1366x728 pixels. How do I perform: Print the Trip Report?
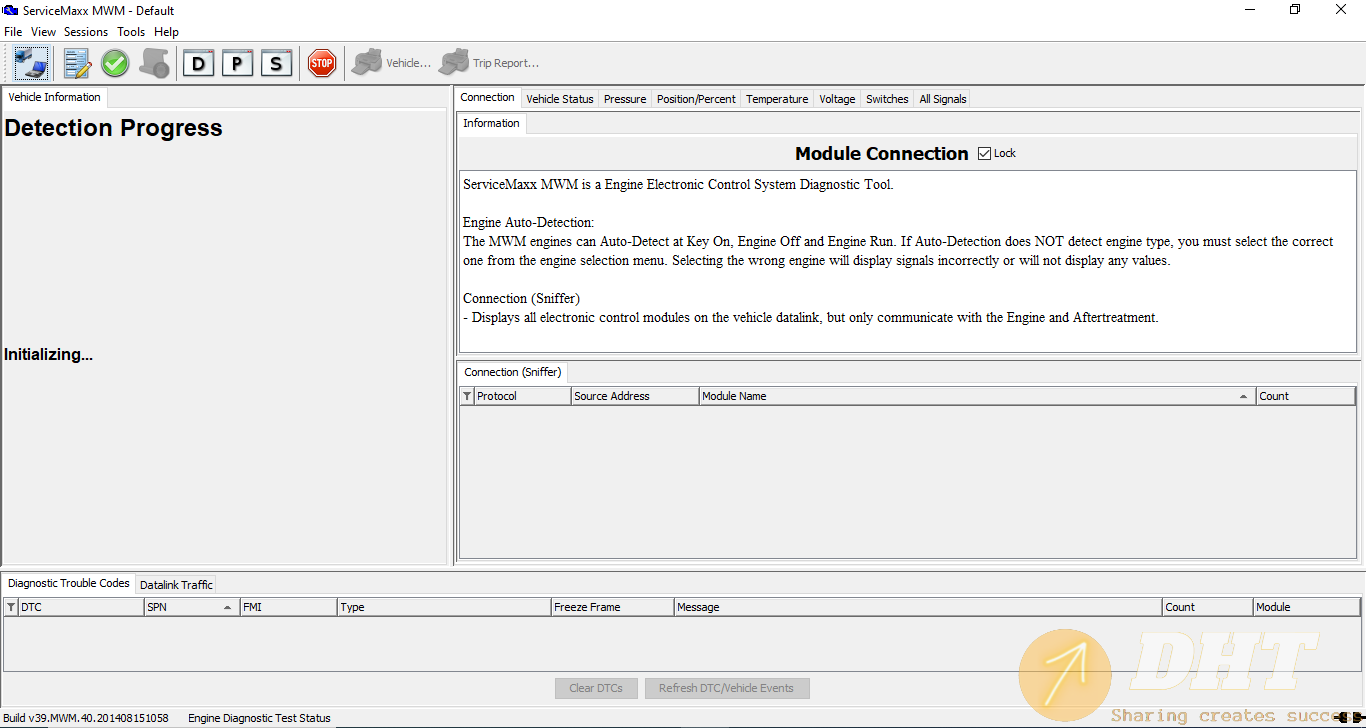coord(489,63)
